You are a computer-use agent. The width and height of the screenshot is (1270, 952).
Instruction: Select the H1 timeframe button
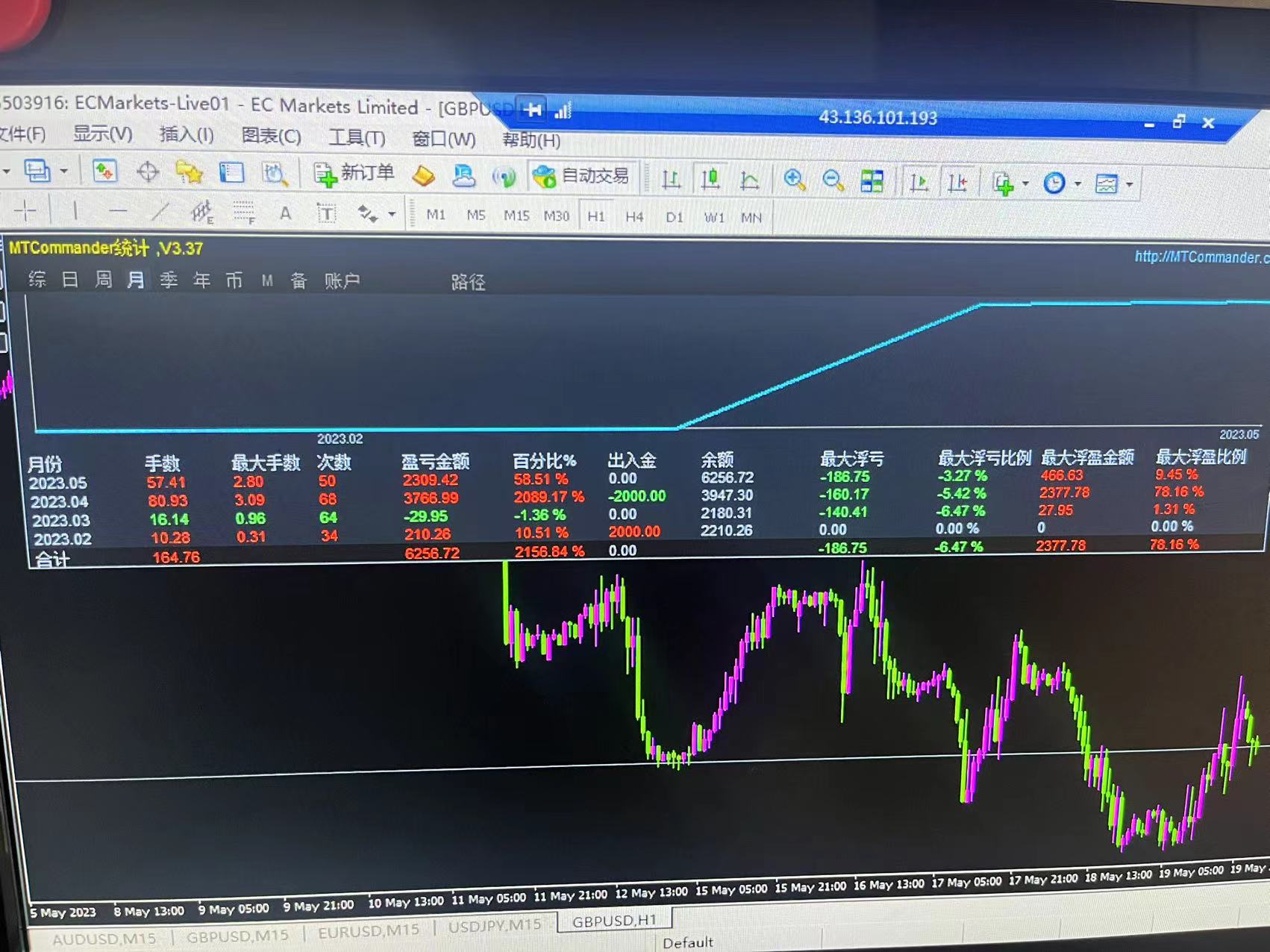click(x=596, y=216)
